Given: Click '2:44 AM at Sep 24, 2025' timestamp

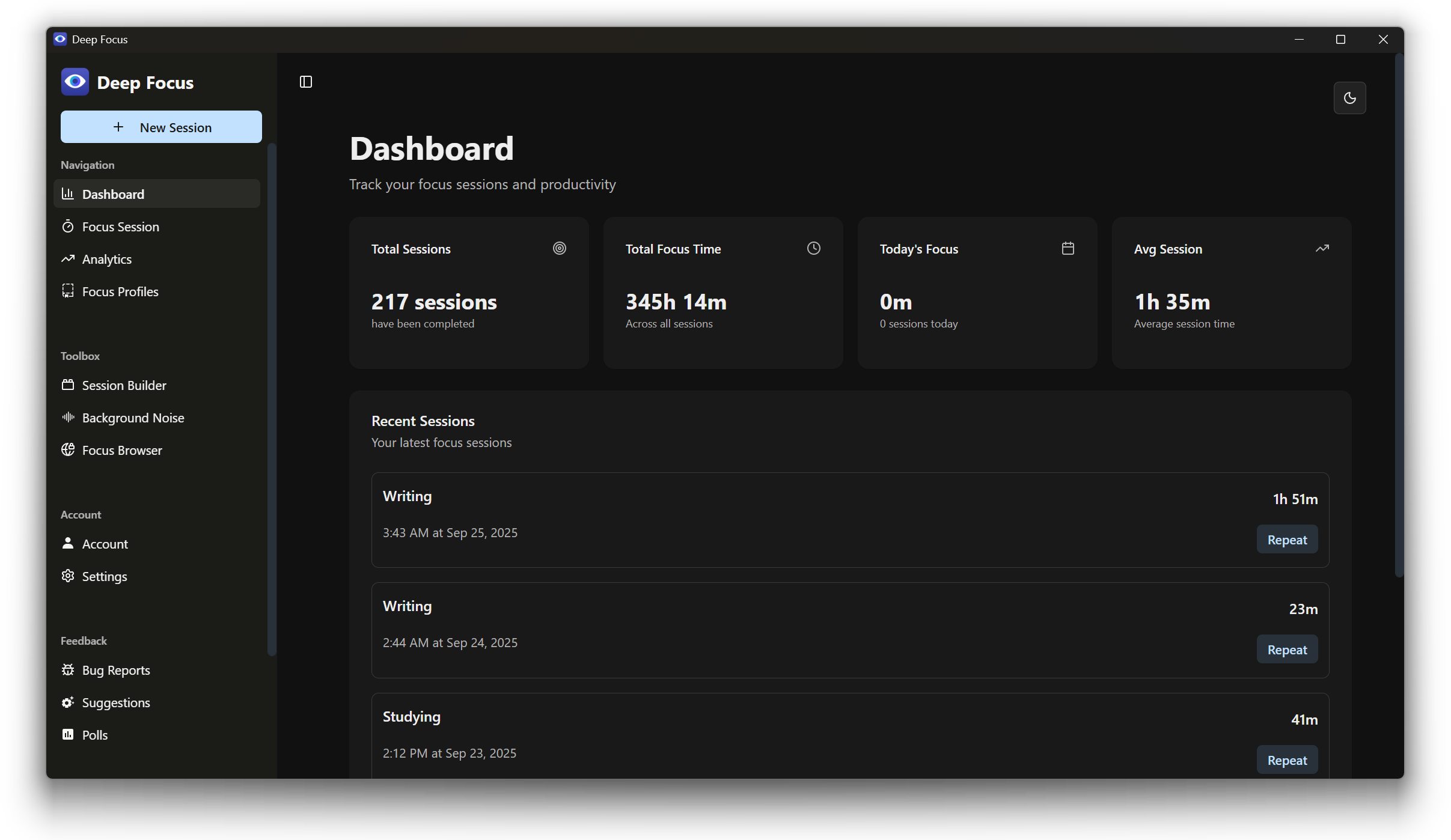Looking at the screenshot, I should (450, 642).
